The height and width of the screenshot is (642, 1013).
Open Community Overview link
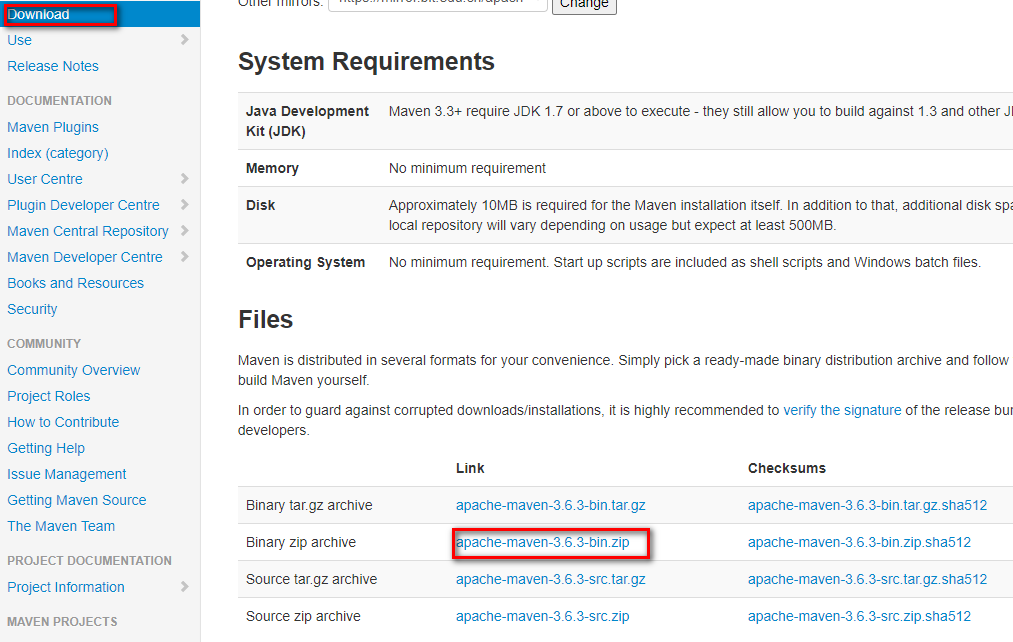(74, 370)
